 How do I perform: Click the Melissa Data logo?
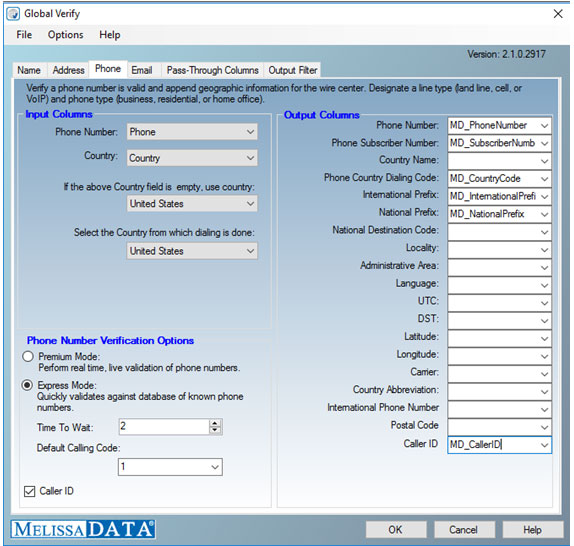83,529
